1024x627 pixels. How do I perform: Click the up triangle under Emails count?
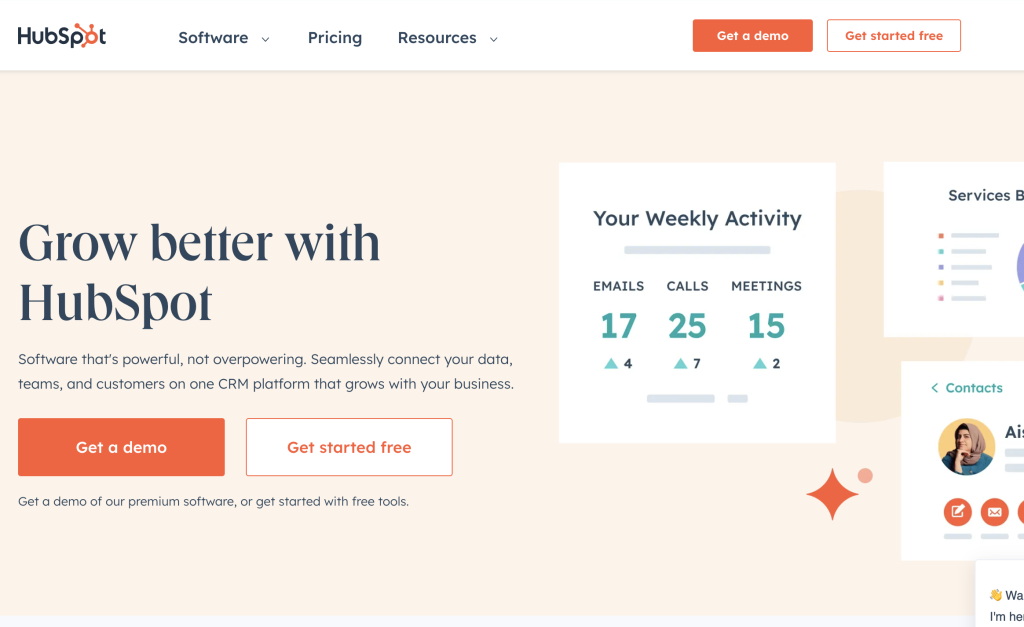(611, 364)
